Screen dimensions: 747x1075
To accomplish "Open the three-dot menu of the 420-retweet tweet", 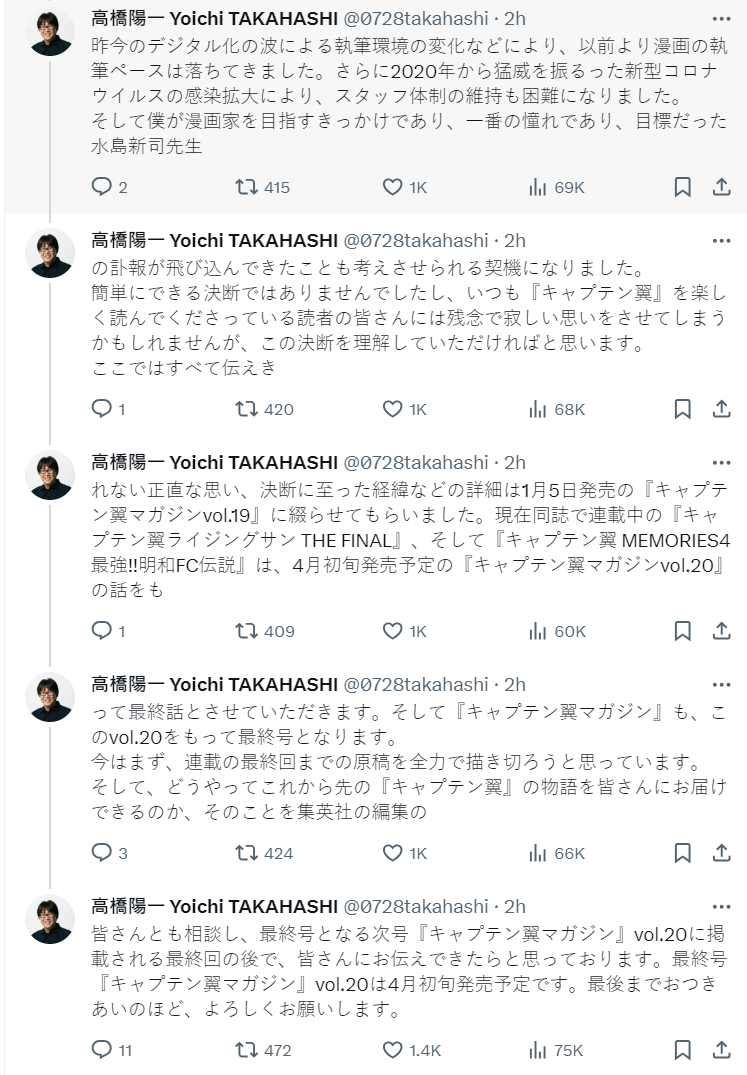I will click(721, 240).
